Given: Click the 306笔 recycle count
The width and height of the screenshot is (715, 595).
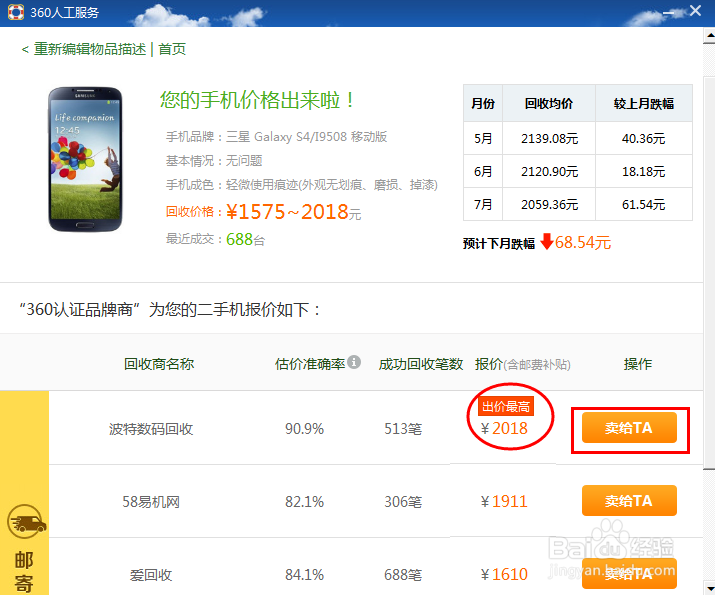Looking at the screenshot, I should (x=403, y=502).
